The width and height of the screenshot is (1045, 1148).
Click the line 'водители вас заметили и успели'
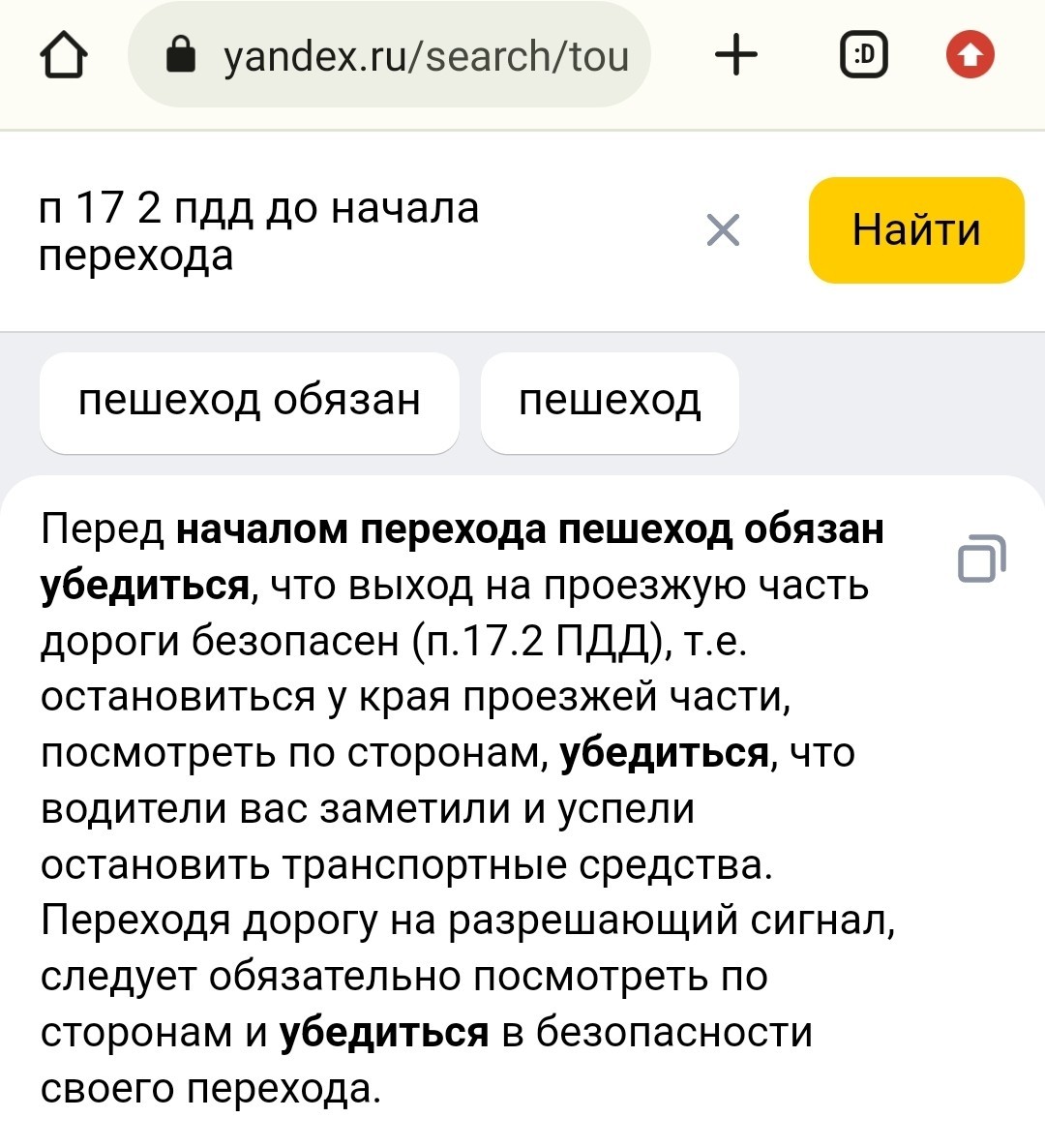tap(368, 809)
